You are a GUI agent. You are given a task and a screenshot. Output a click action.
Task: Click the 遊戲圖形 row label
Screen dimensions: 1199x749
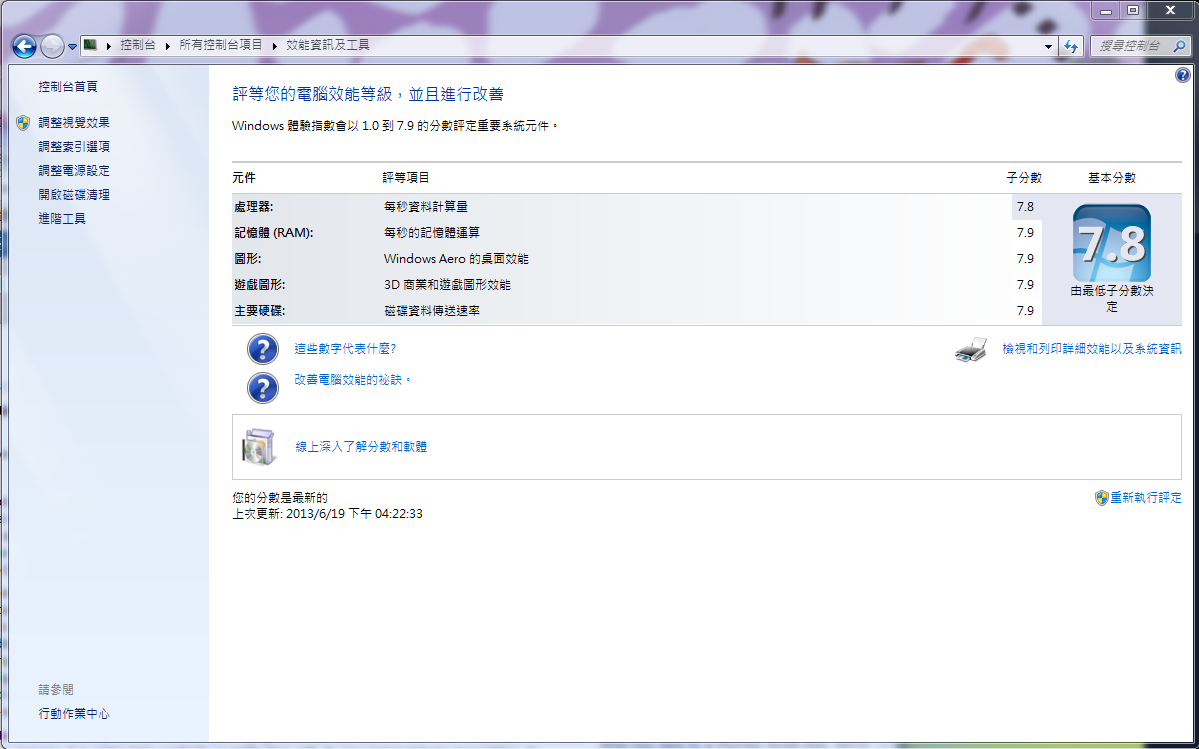(260, 284)
